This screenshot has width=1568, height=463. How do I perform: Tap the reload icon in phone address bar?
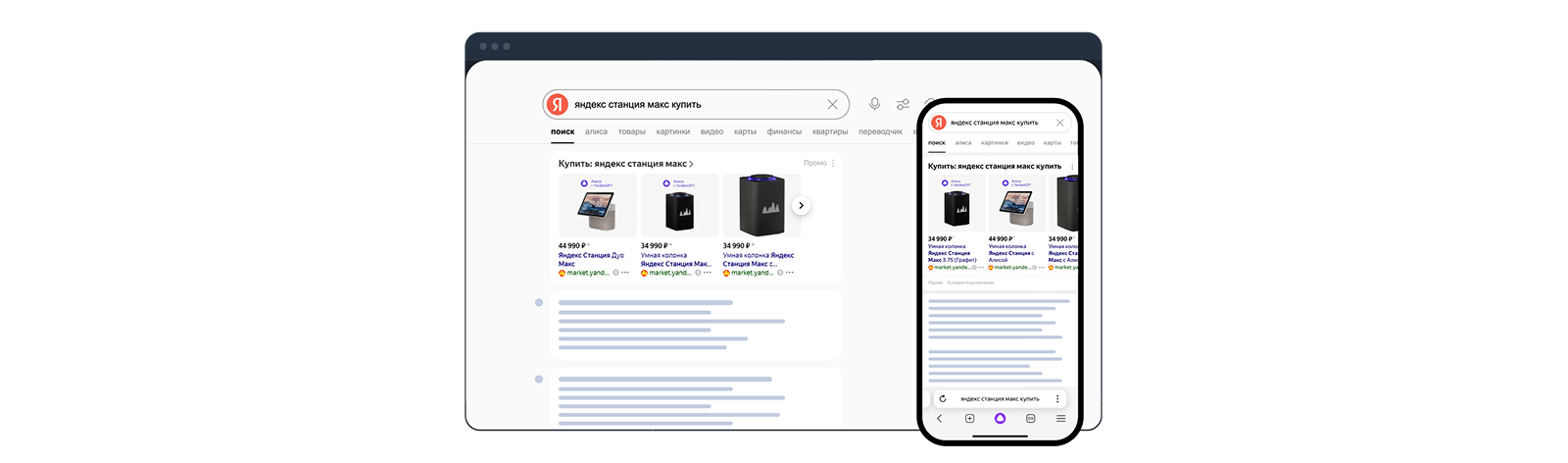pyautogui.click(x=943, y=398)
